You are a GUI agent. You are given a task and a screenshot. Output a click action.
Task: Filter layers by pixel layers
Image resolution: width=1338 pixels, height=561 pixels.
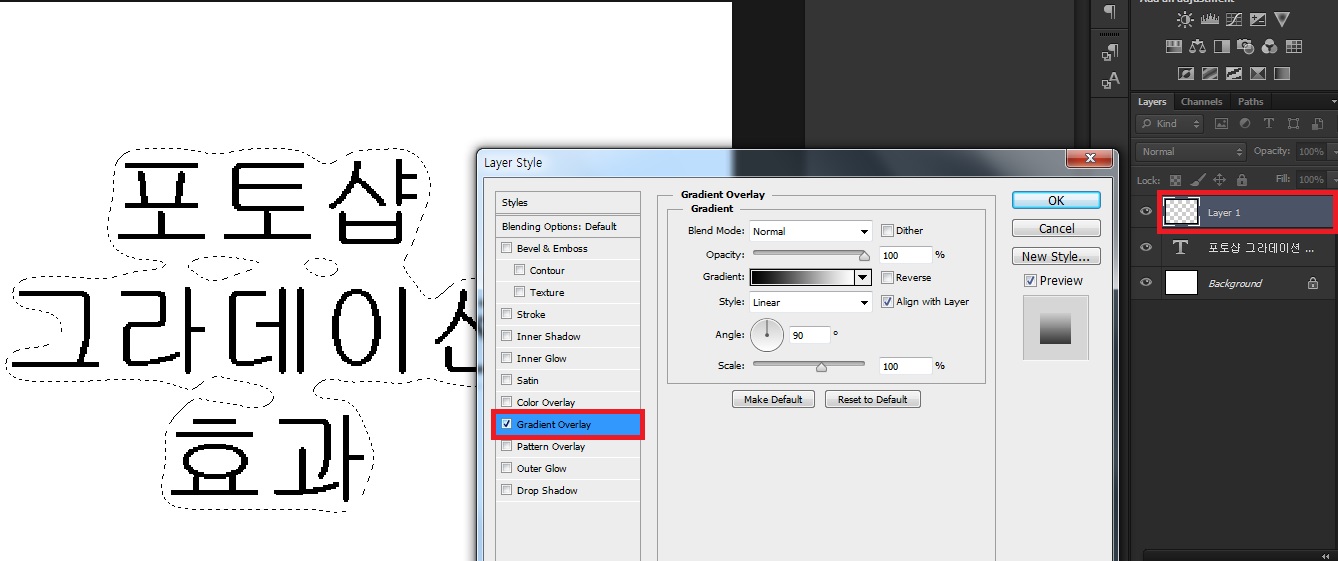pos(1221,124)
